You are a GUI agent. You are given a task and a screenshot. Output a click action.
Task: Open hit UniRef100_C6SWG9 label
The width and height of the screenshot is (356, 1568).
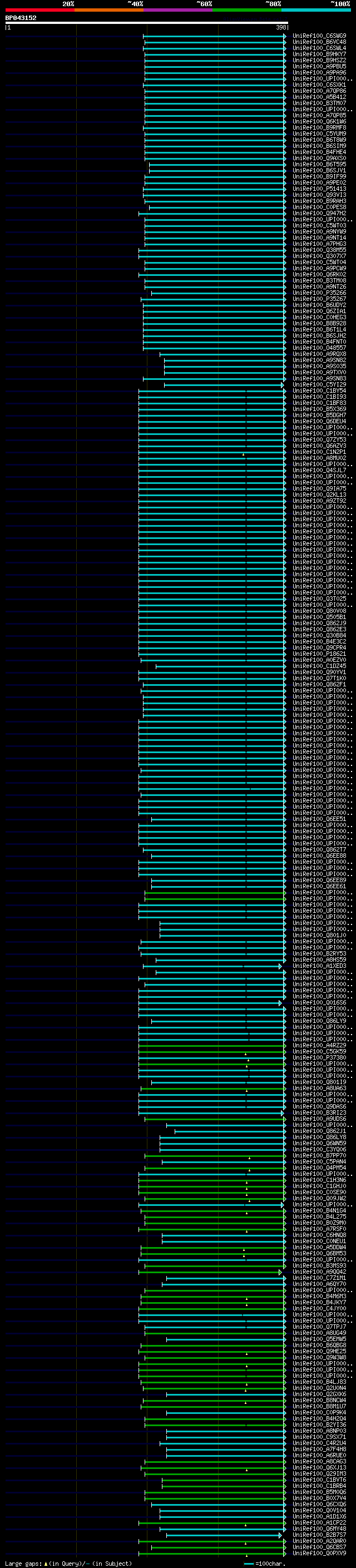(319, 36)
